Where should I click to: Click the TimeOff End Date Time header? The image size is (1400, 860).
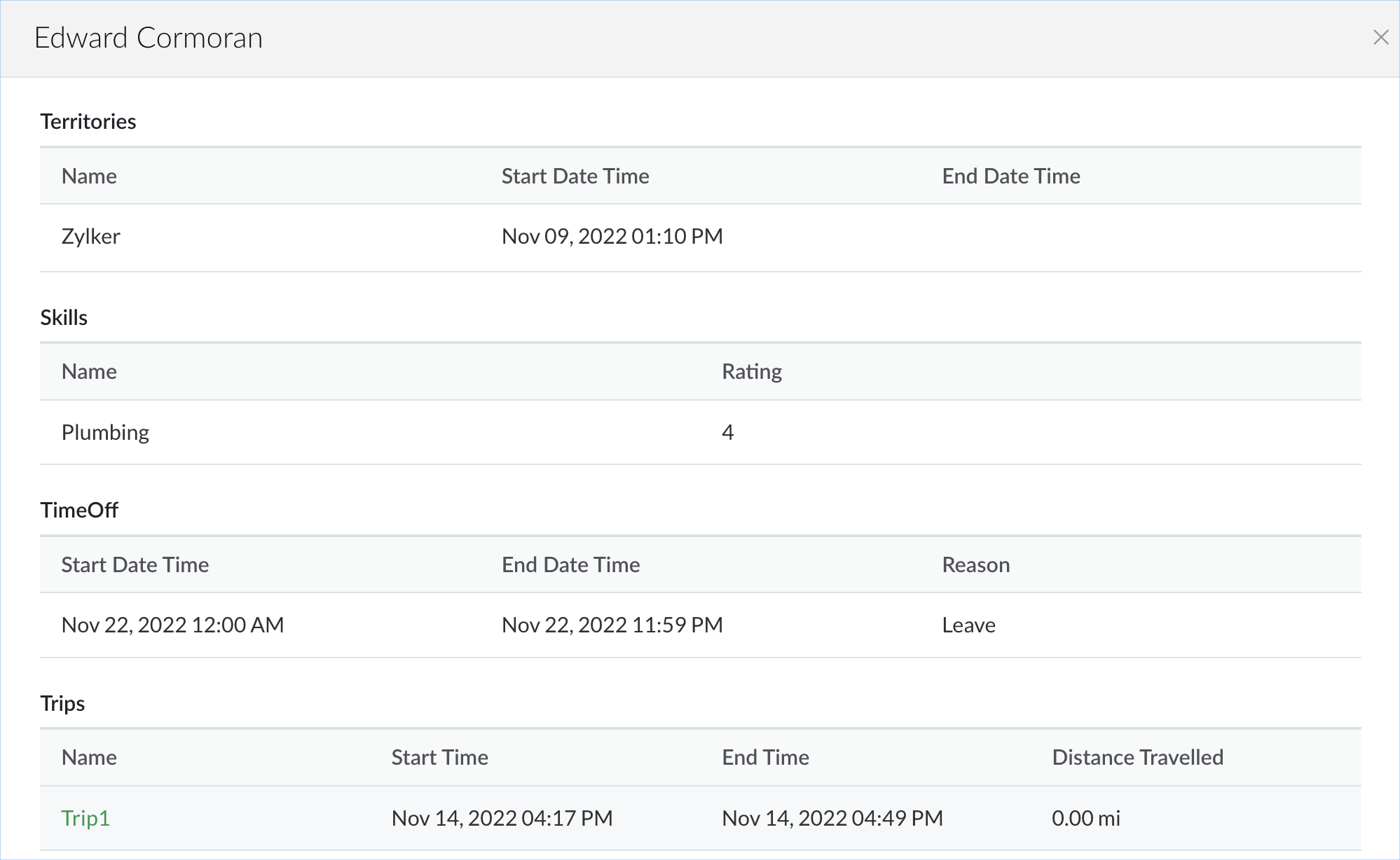tap(570, 565)
